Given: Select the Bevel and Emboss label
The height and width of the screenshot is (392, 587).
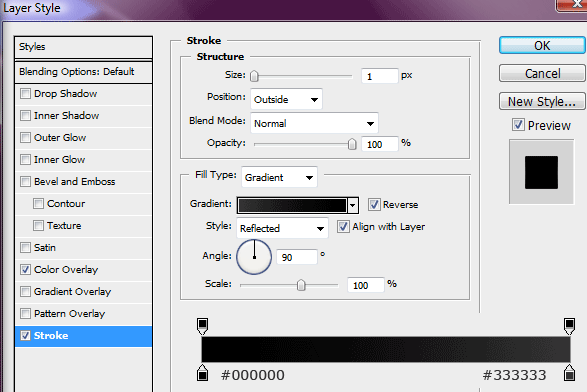Looking at the screenshot, I should coord(74,182).
